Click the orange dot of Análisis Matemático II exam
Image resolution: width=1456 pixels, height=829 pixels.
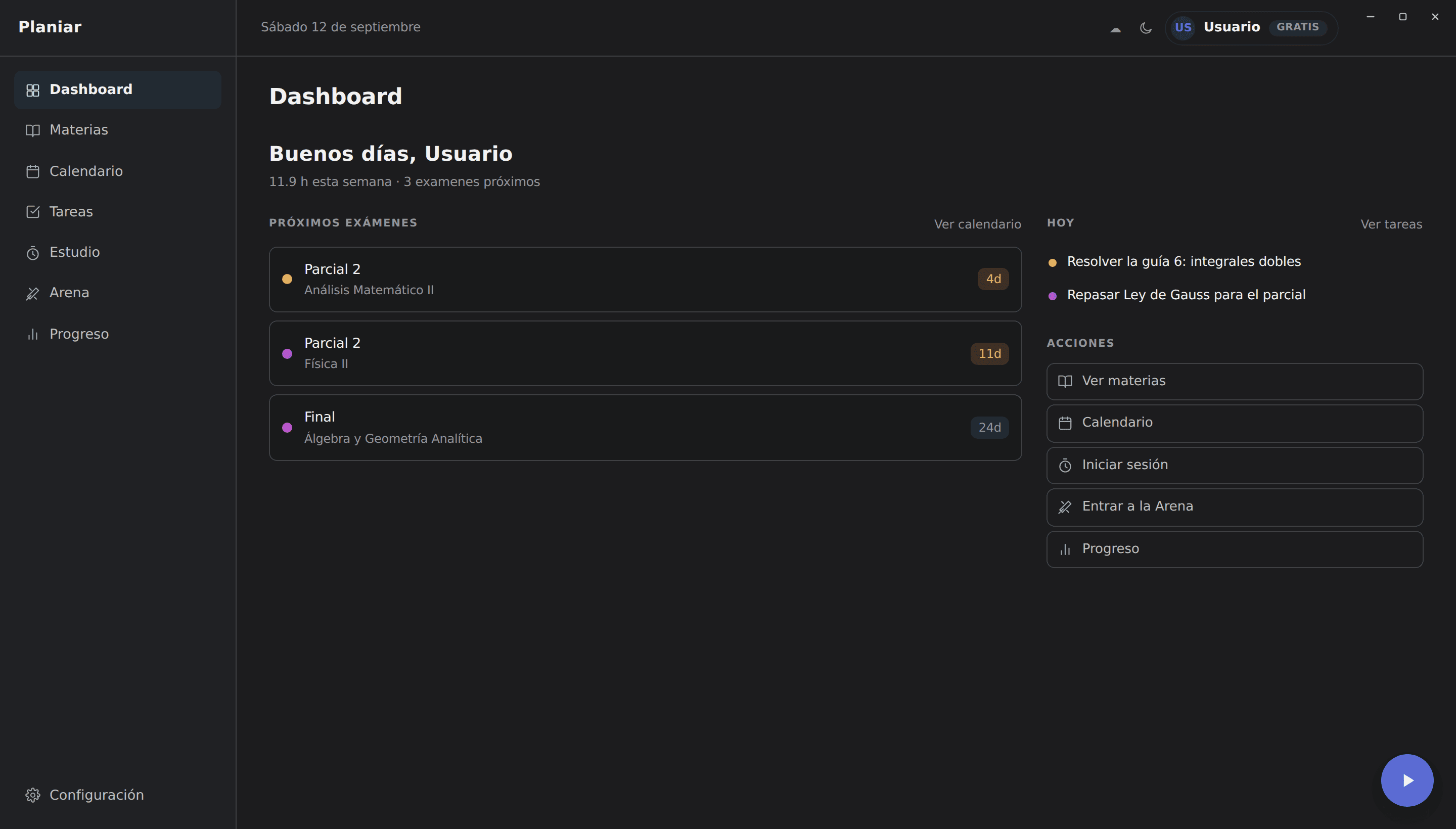(287, 279)
